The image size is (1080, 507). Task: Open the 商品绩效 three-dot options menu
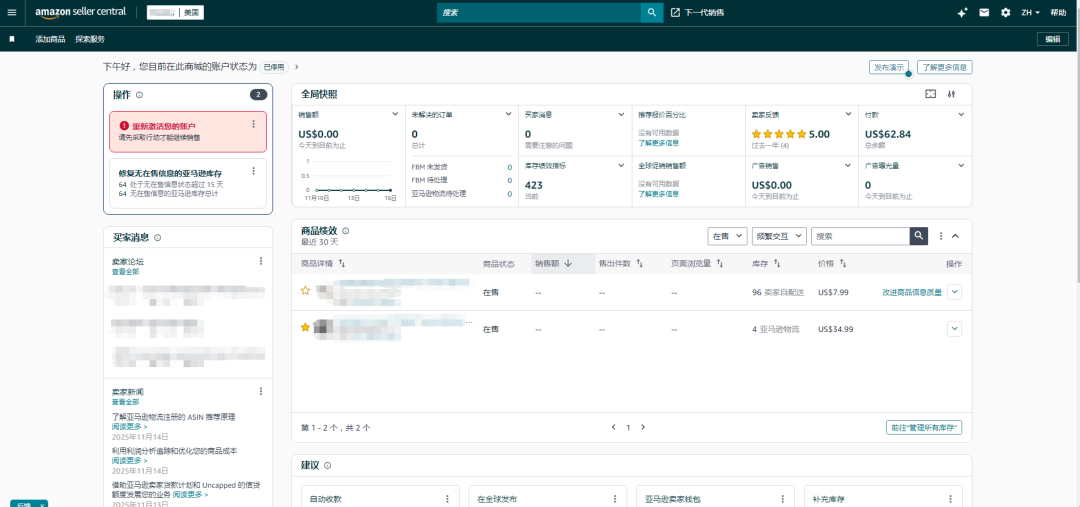[x=941, y=236]
